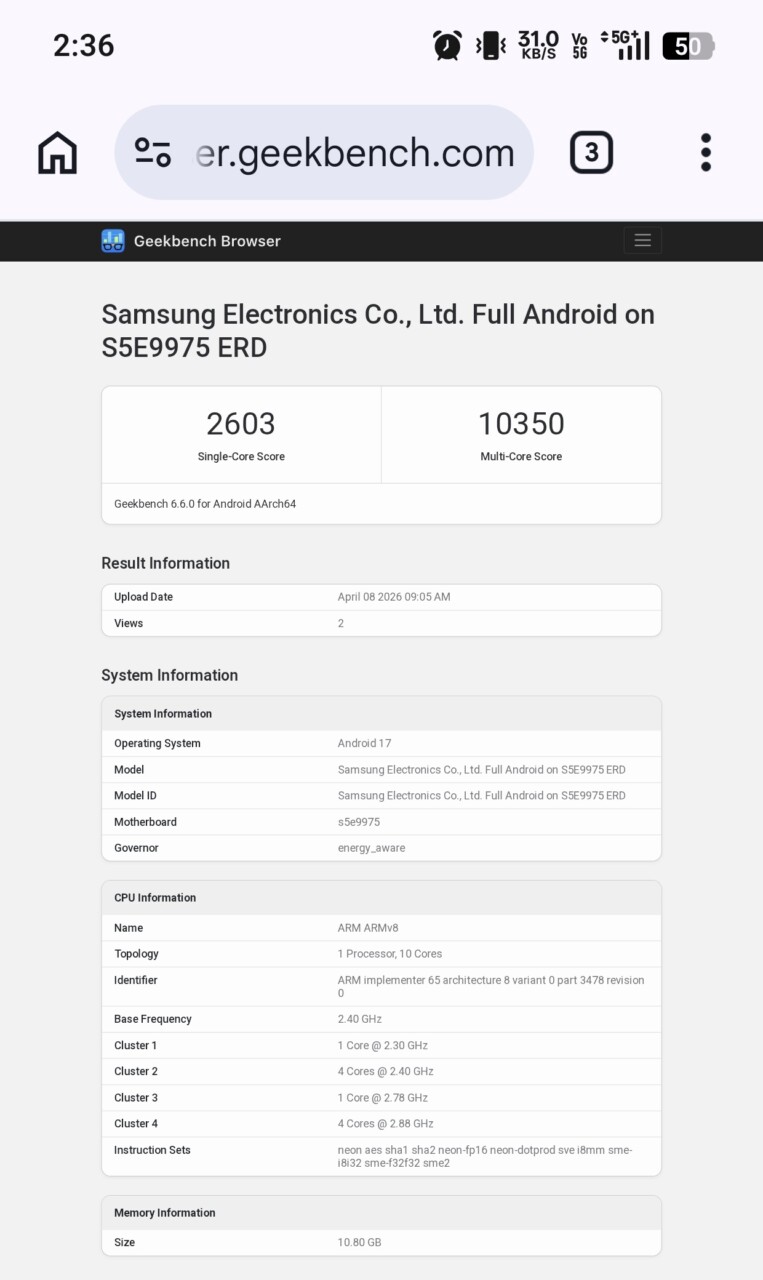763x1280 pixels.
Task: Open the browser's three-dot overflow menu
Action: [x=705, y=152]
